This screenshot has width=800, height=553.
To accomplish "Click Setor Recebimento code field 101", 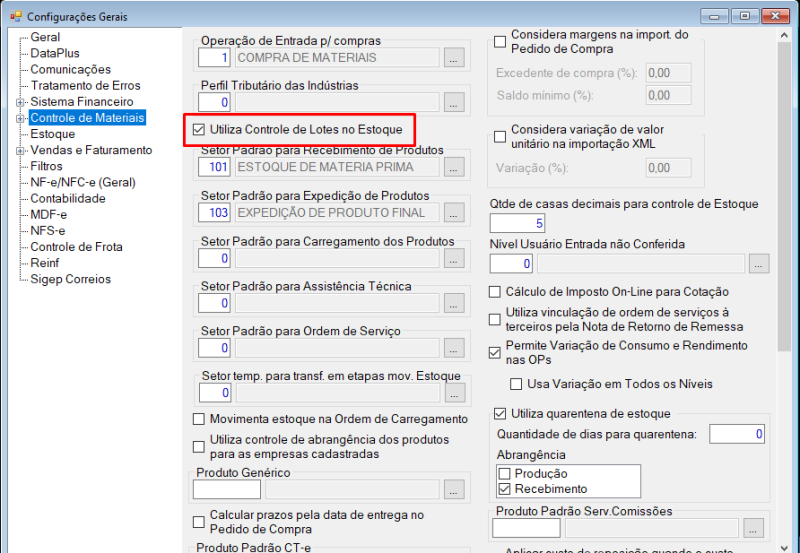I will point(214,167).
